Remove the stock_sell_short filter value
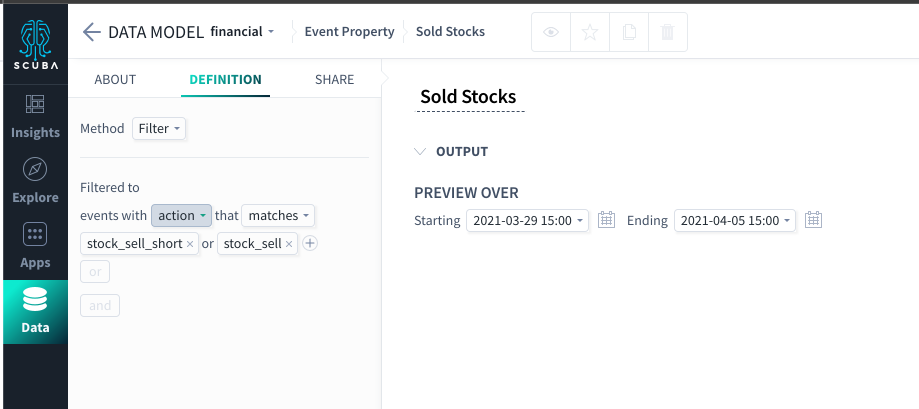919x409 pixels. tap(190, 244)
